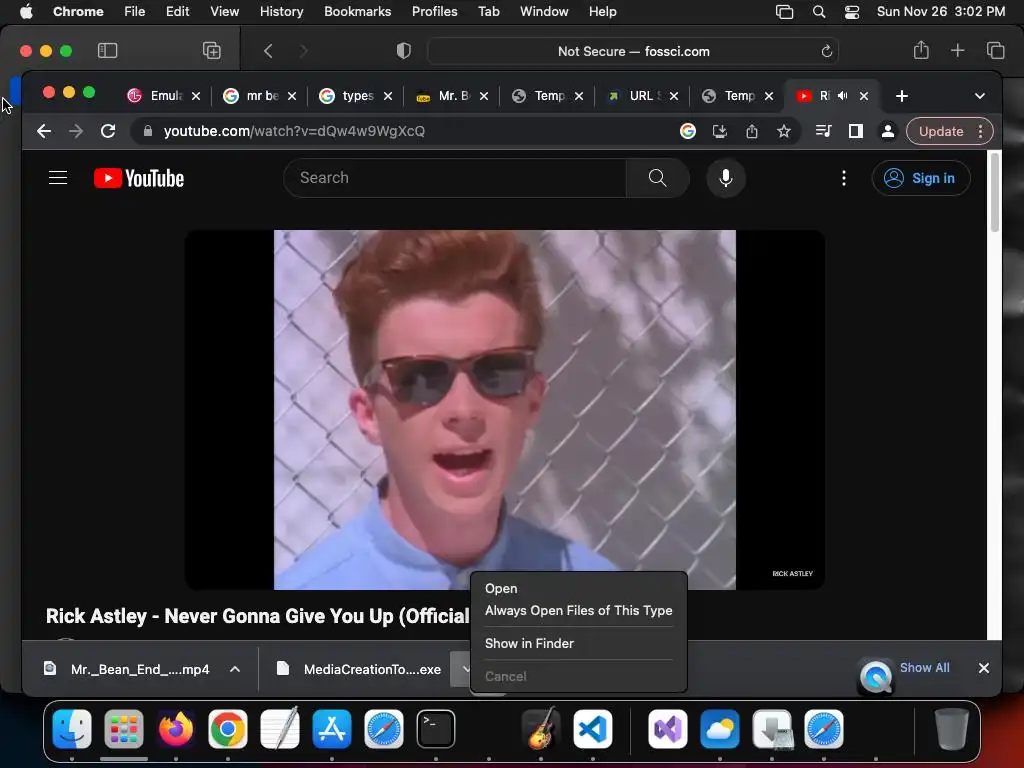Toggle Safari sidebar in background window
The height and width of the screenshot is (768, 1024).
tap(107, 51)
